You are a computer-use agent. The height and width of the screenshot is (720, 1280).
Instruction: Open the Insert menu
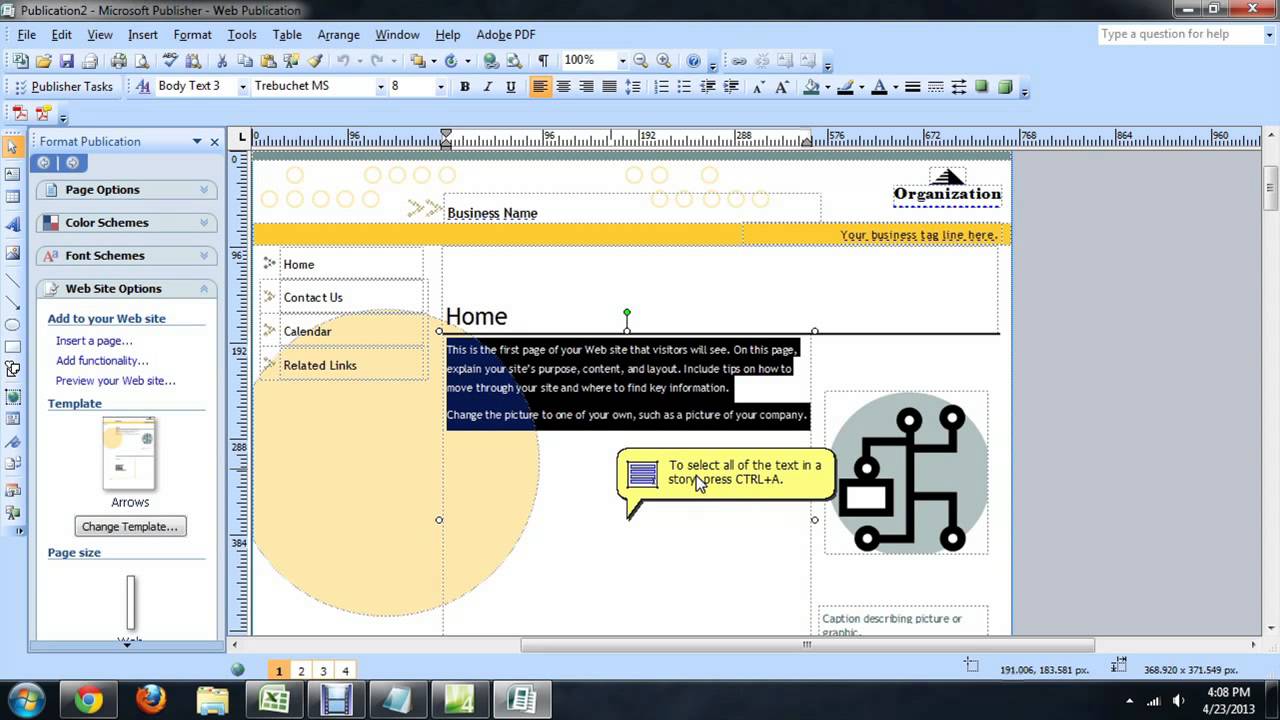pyautogui.click(x=143, y=35)
